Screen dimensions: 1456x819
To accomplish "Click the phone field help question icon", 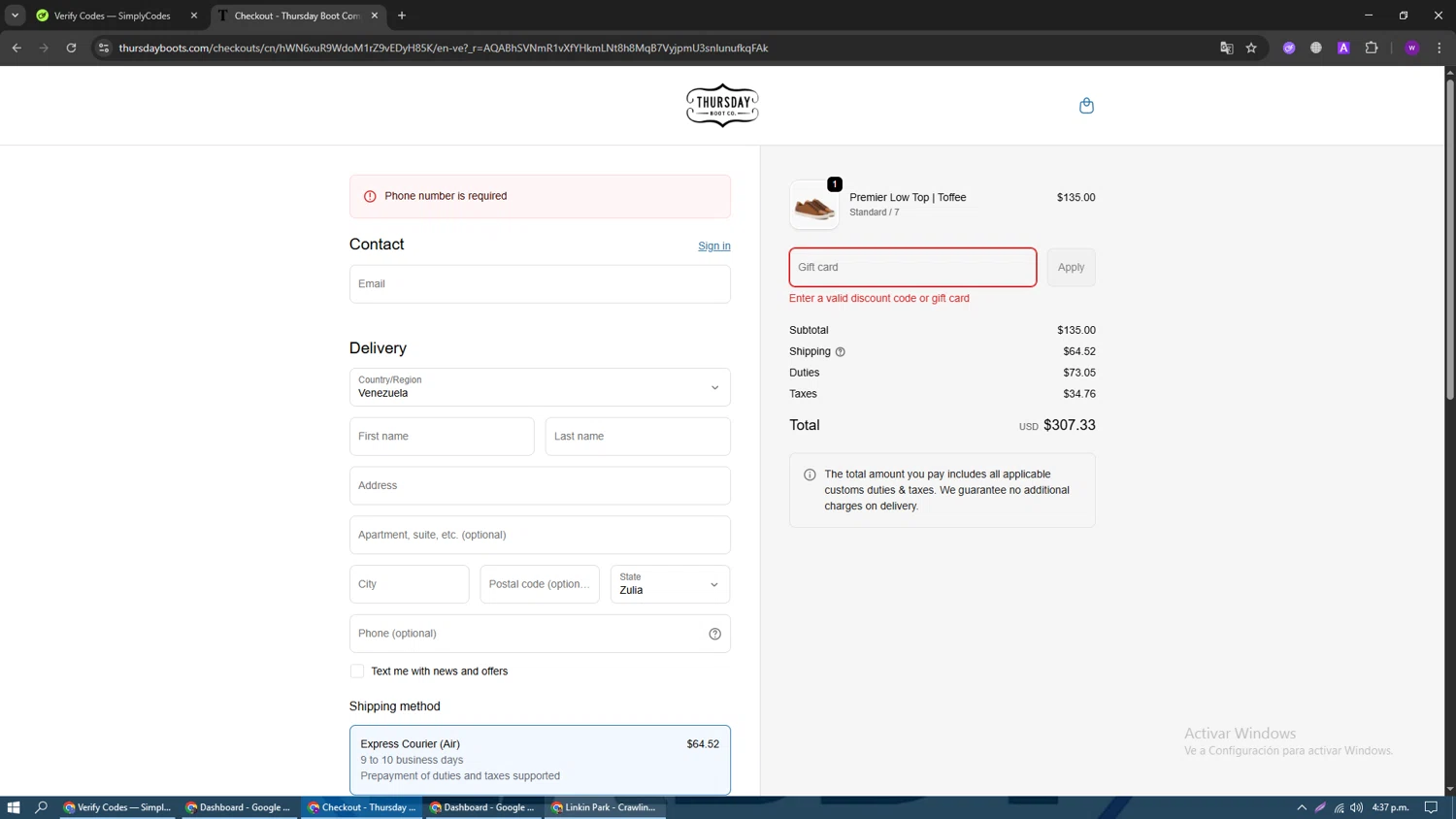I will tap(714, 634).
